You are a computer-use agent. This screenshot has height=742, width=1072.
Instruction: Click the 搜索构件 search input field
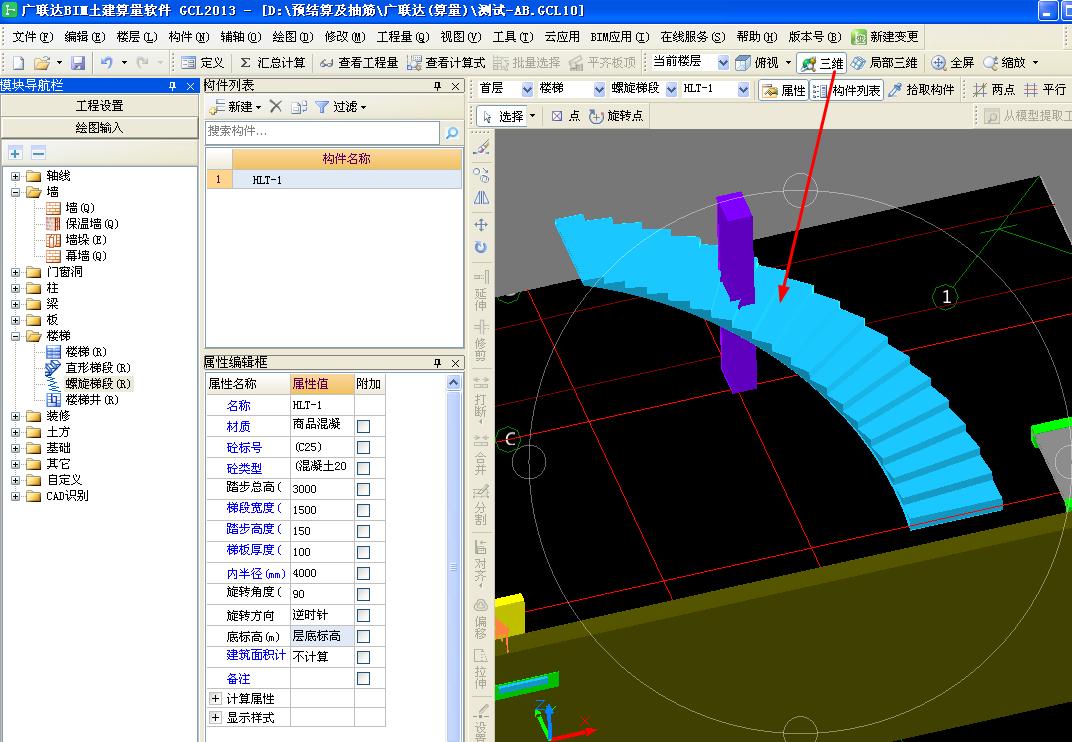click(323, 133)
